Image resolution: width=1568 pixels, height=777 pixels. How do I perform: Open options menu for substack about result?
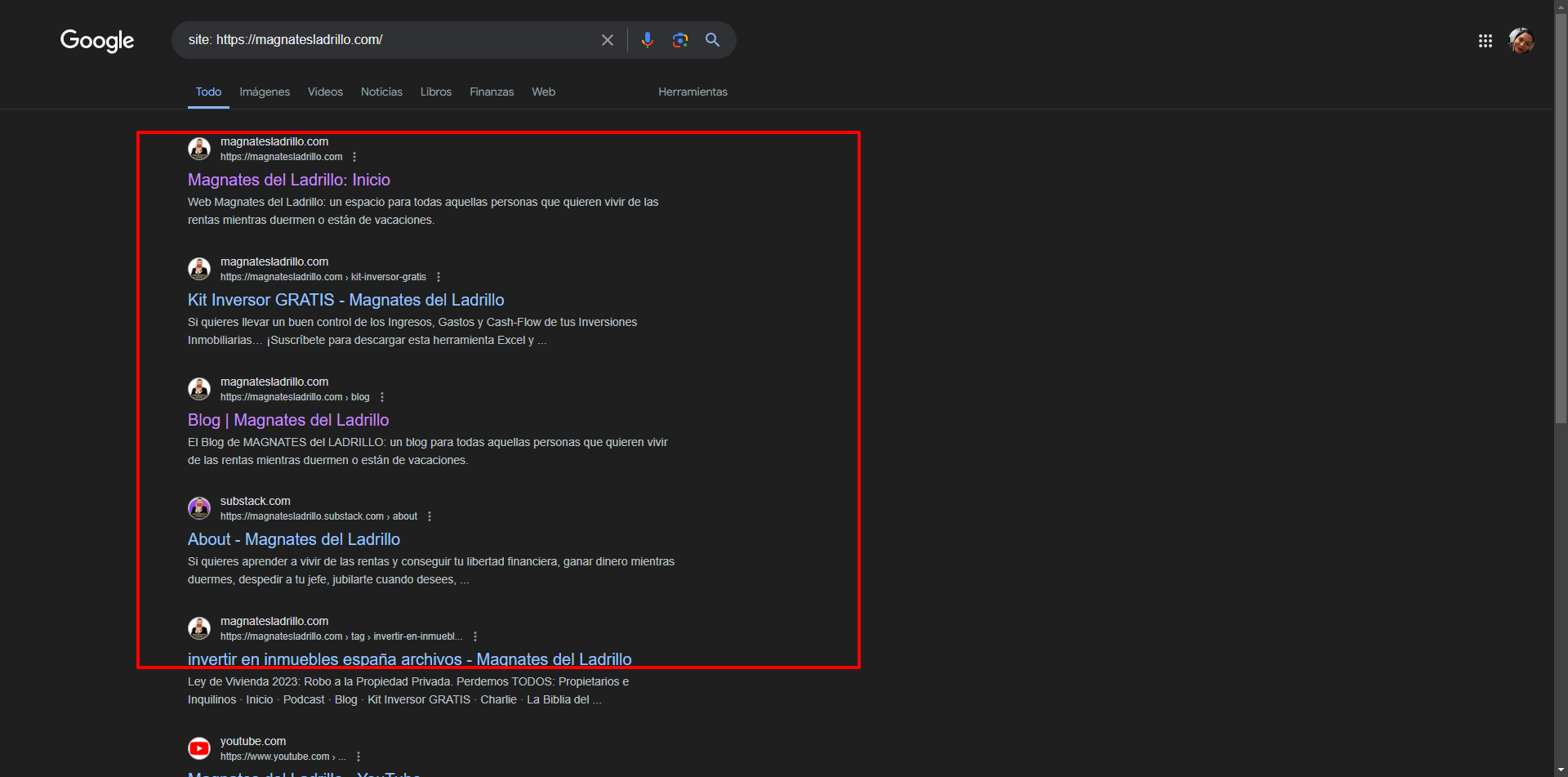pos(430,516)
